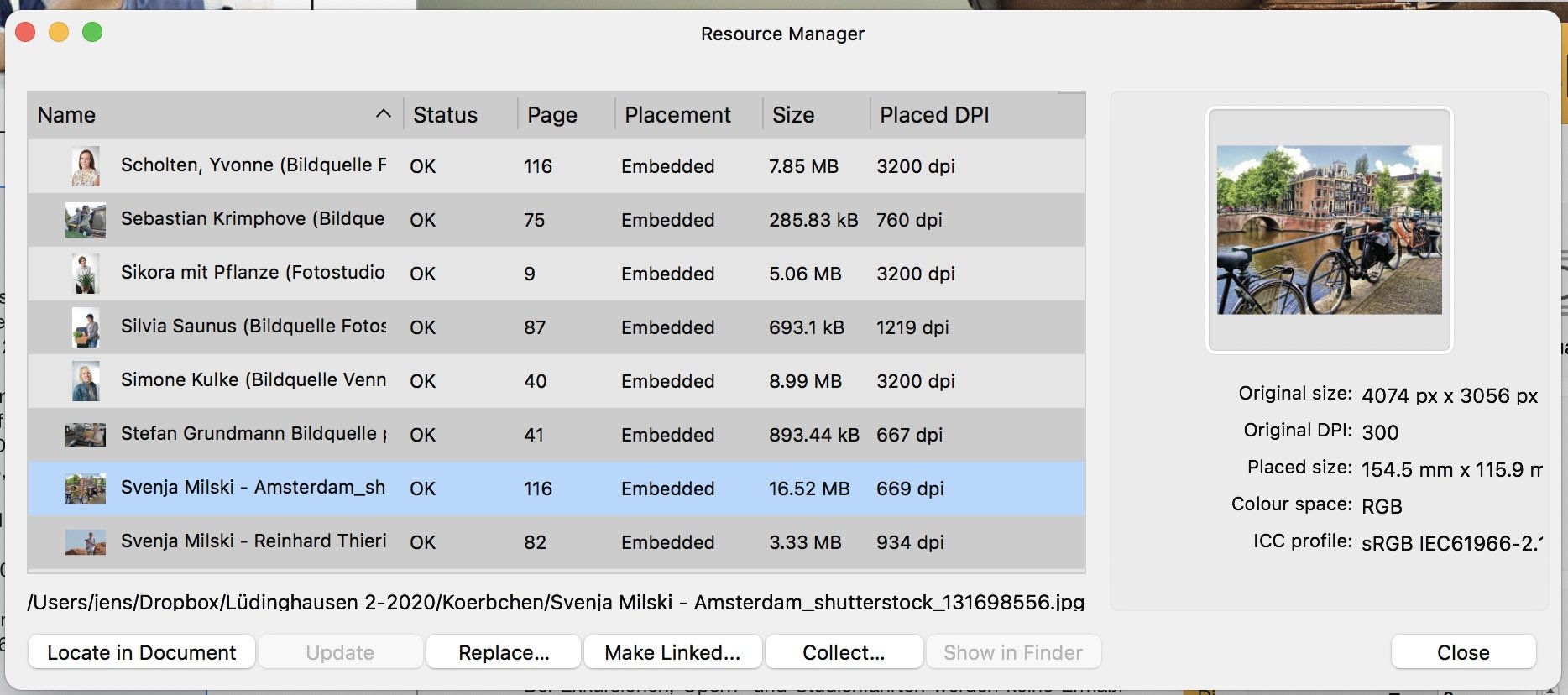Click the thumbnail of Sebastian Krimphove row
1568x695 pixels.
pyautogui.click(x=86, y=220)
